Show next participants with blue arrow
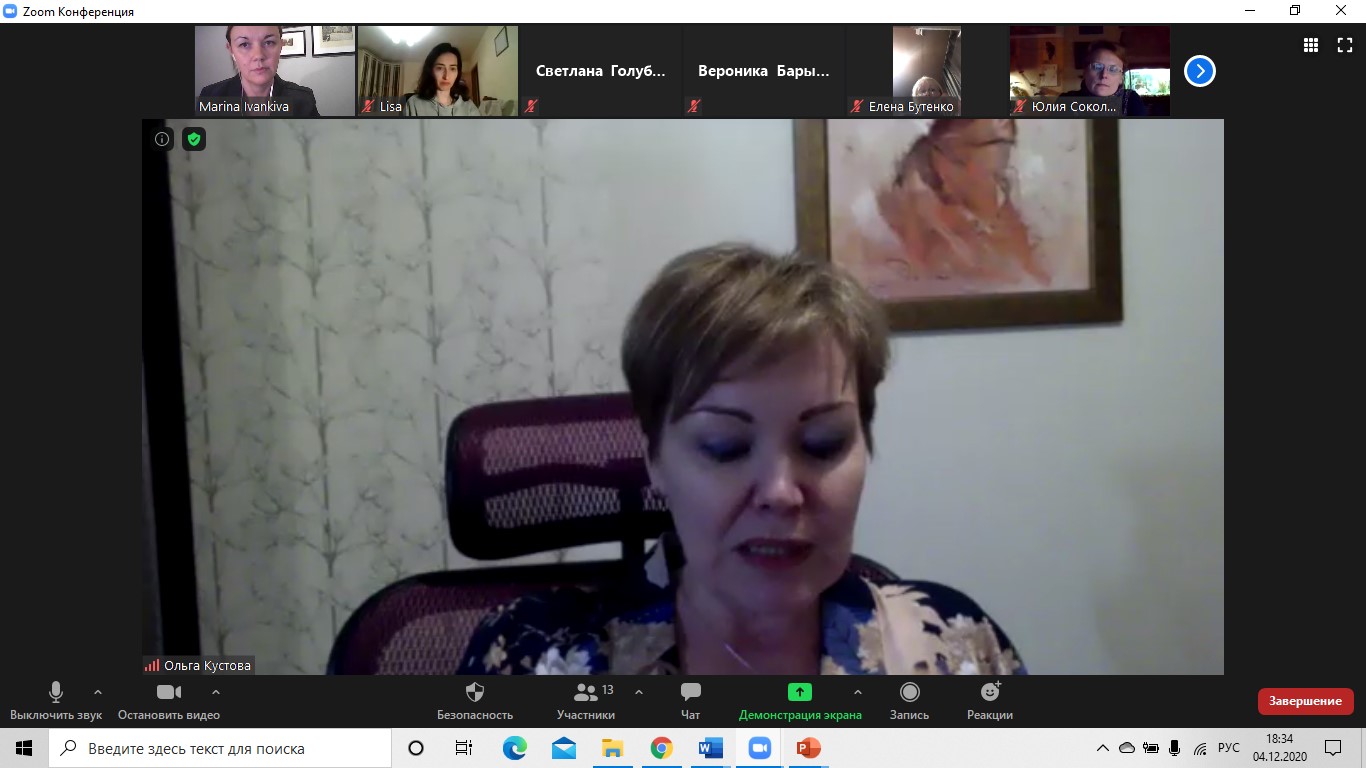The image size is (1366, 768). 1200,71
